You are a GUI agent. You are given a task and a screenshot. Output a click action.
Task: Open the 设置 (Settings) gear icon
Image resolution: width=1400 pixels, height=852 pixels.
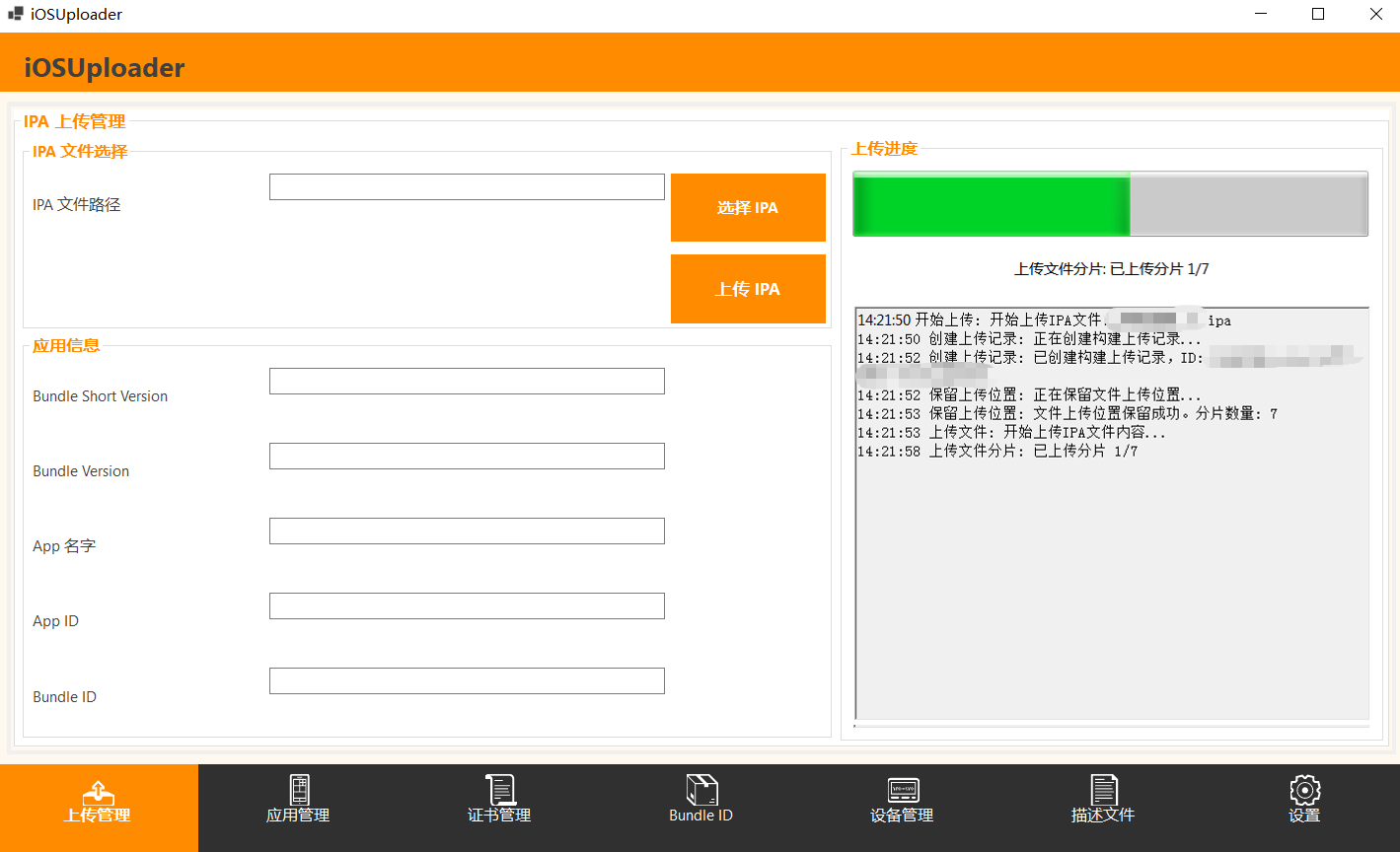[x=1304, y=789]
